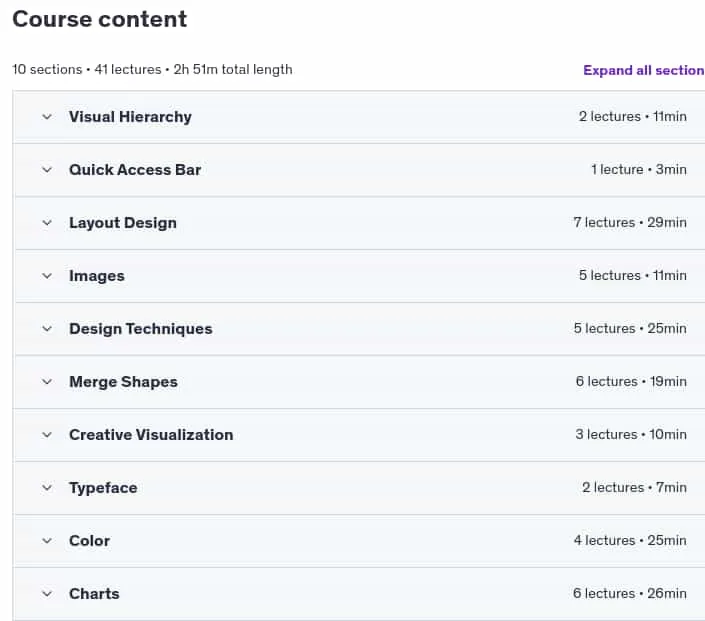Click the Images section lecture count
Image resolution: width=705 pixels, height=621 pixels.
click(x=610, y=275)
